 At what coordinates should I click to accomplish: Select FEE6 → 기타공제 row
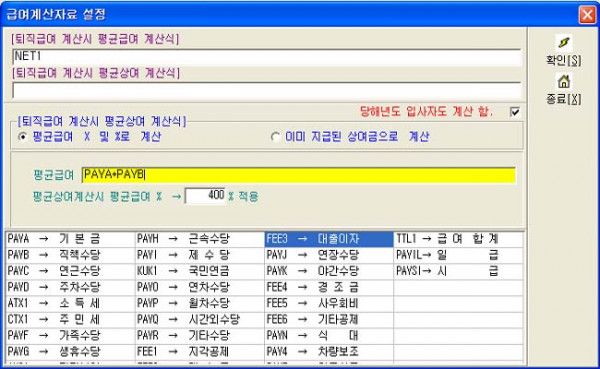pos(329,319)
